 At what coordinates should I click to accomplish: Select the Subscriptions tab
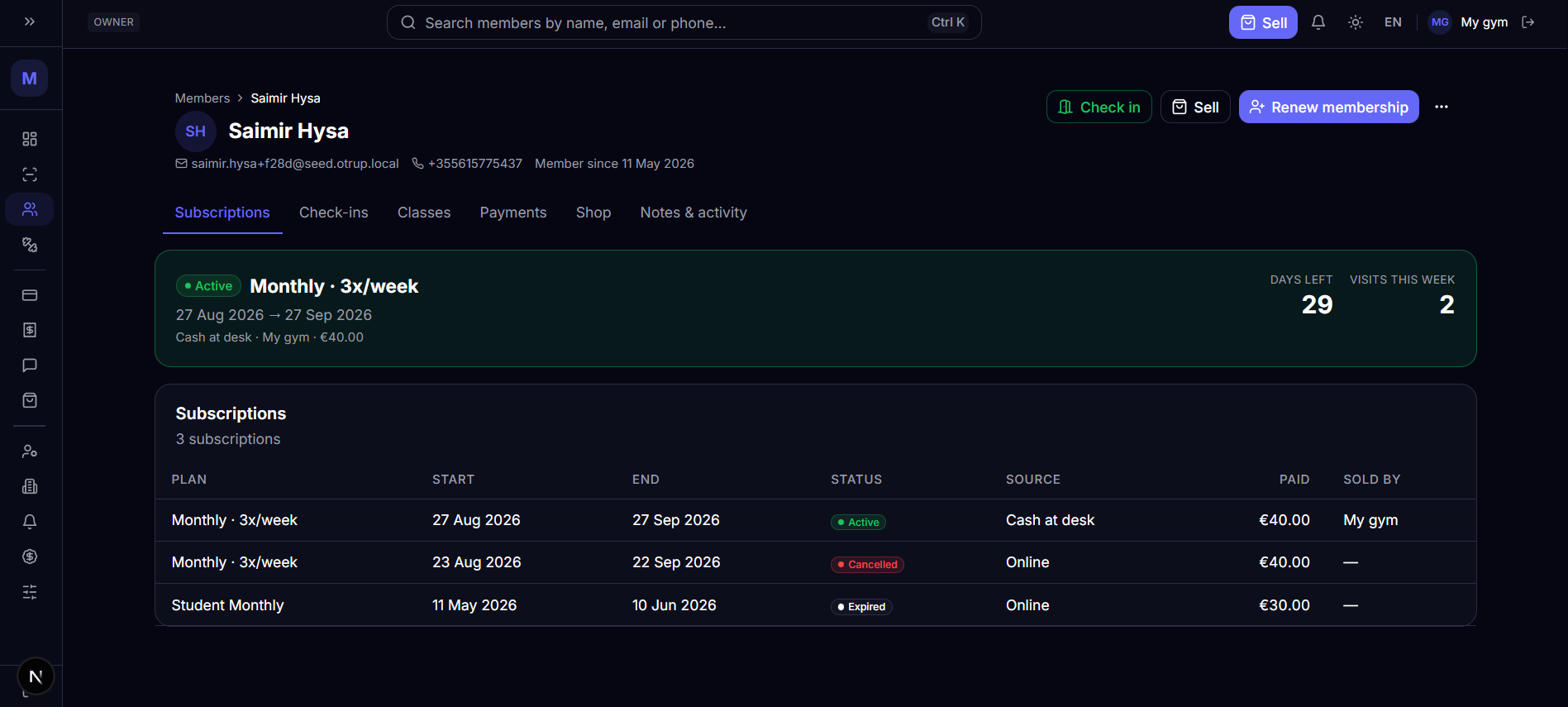click(x=222, y=213)
